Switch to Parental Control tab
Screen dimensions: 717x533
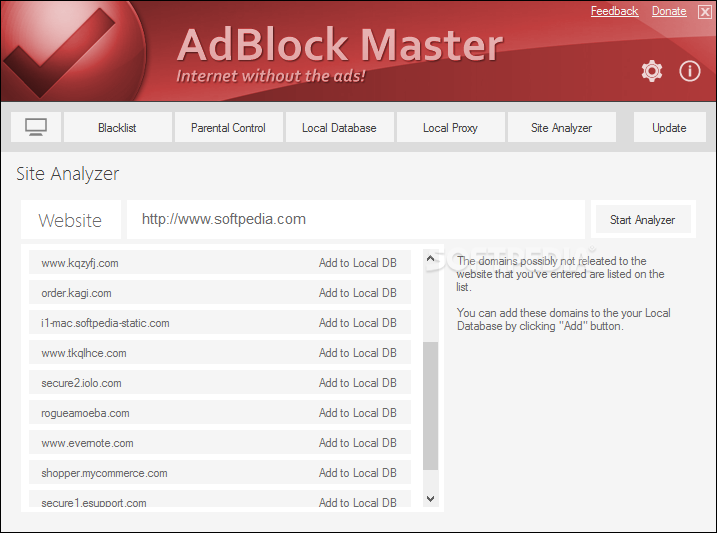(229, 127)
